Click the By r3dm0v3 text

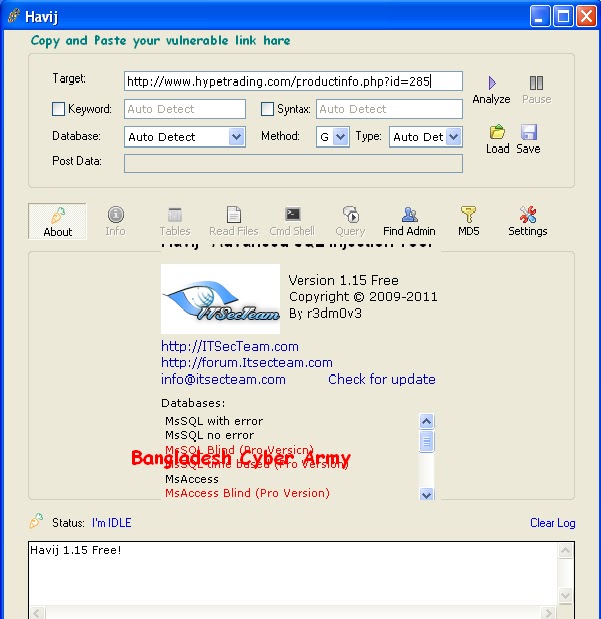(325, 313)
